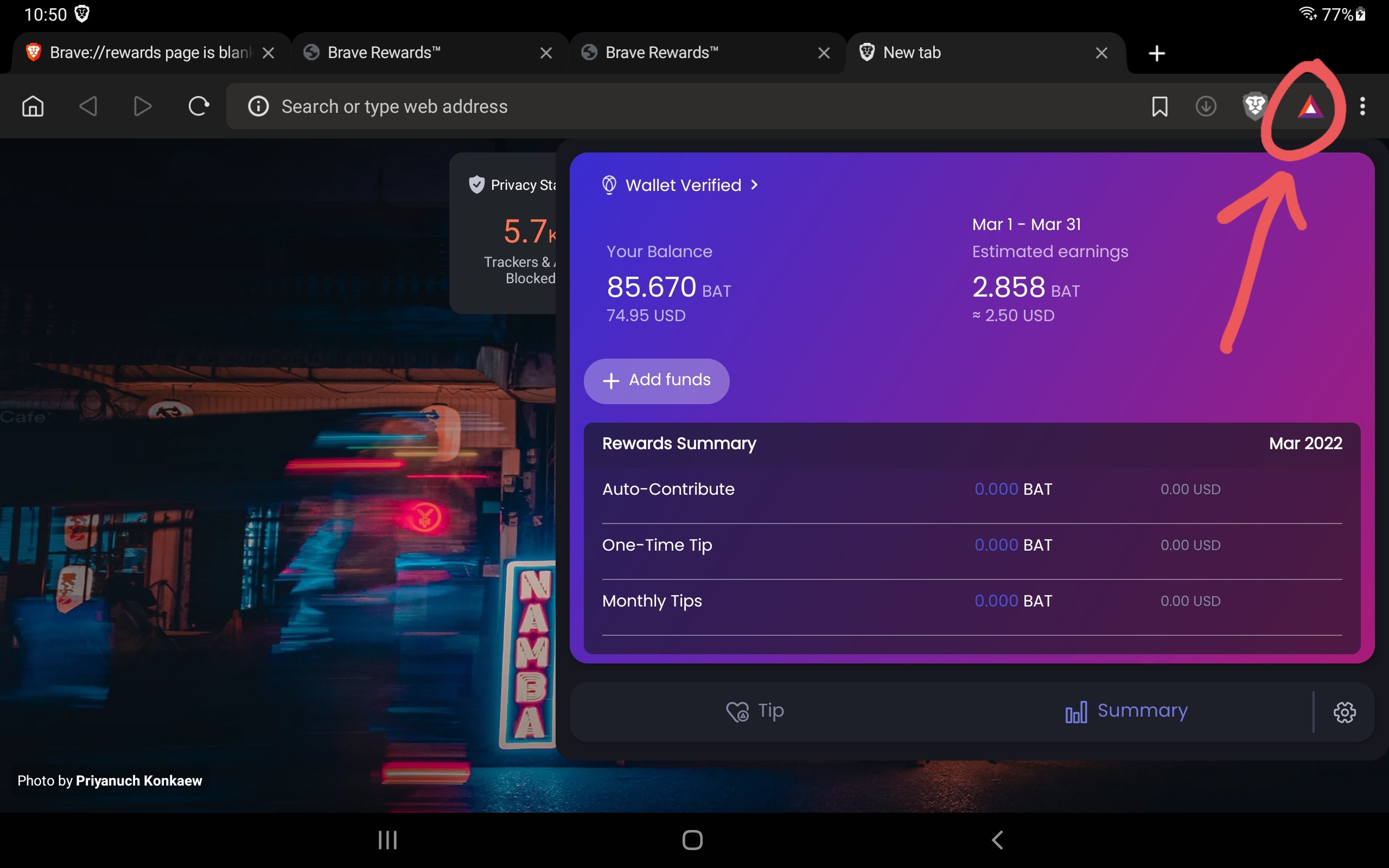1389x868 pixels.
Task: Navigate back with the left arrow
Action: click(x=88, y=106)
